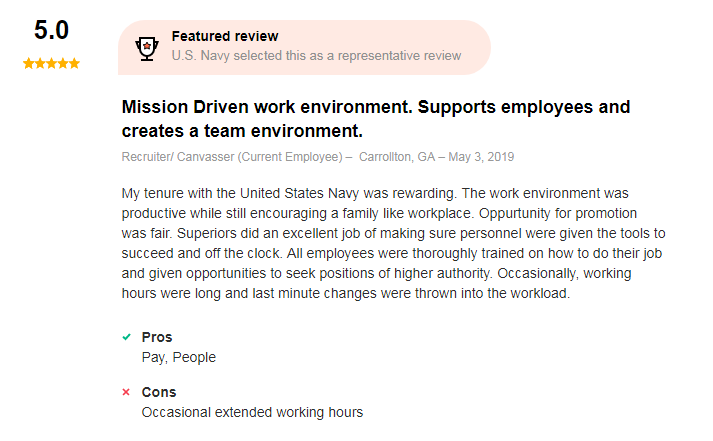Viewport: 713px width, 441px height.
Task: Click the 5.0 rating score
Action: (x=51, y=31)
